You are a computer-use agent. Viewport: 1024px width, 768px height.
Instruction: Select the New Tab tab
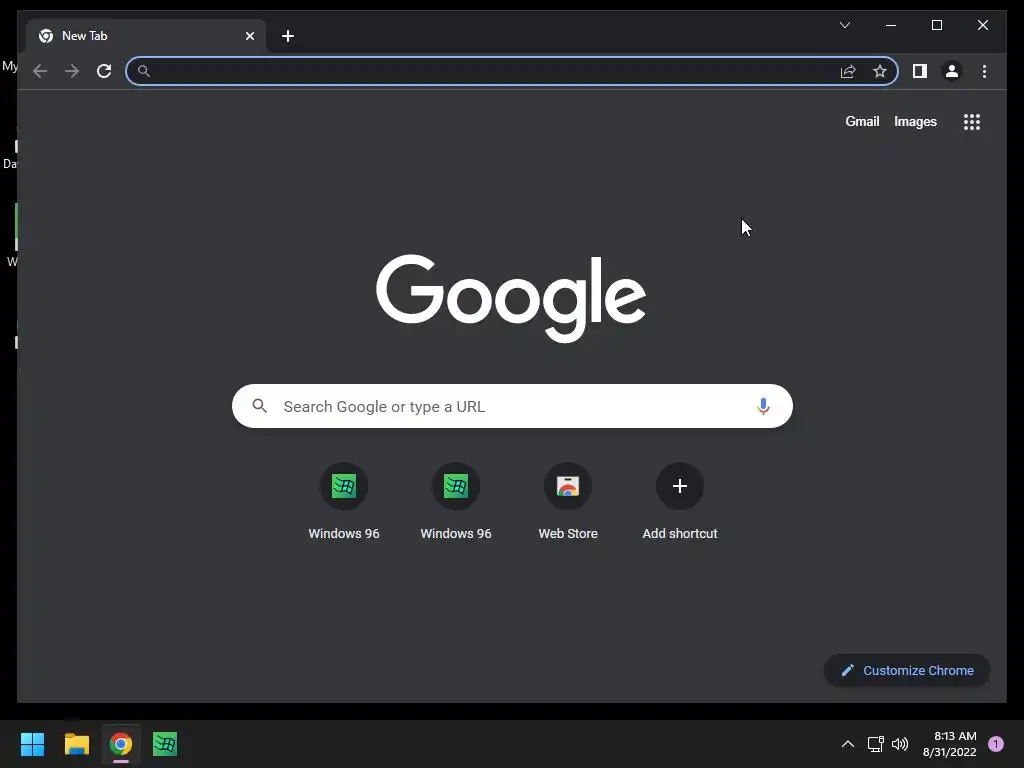pyautogui.click(x=146, y=36)
